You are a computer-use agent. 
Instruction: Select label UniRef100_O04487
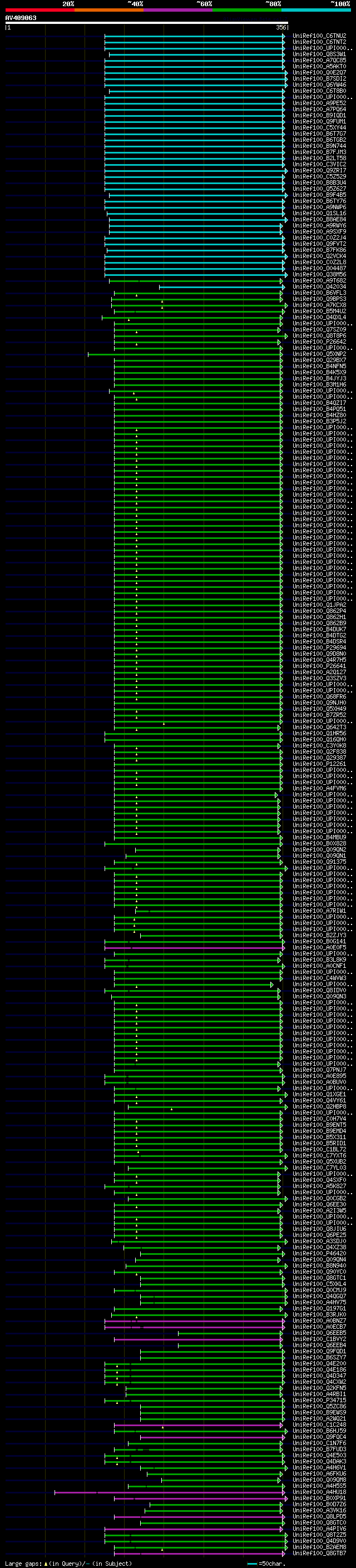pos(319,269)
